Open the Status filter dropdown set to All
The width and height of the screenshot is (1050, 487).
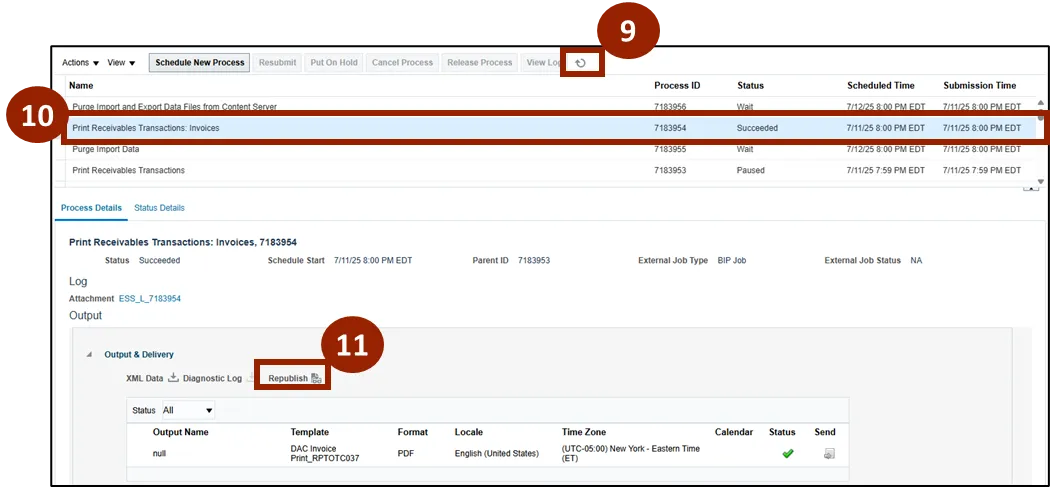tap(188, 410)
